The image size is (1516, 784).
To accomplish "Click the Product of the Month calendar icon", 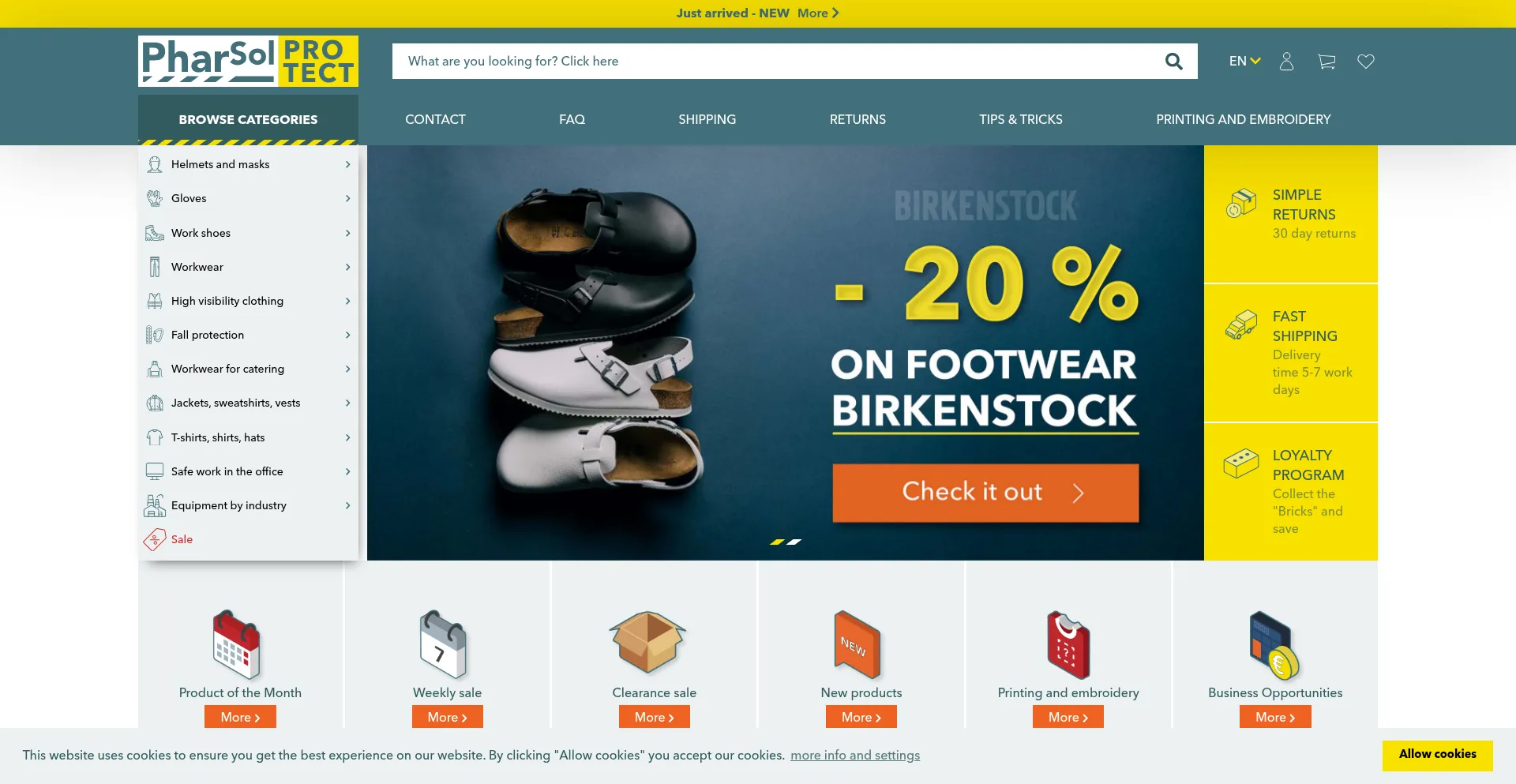I will click(x=236, y=644).
